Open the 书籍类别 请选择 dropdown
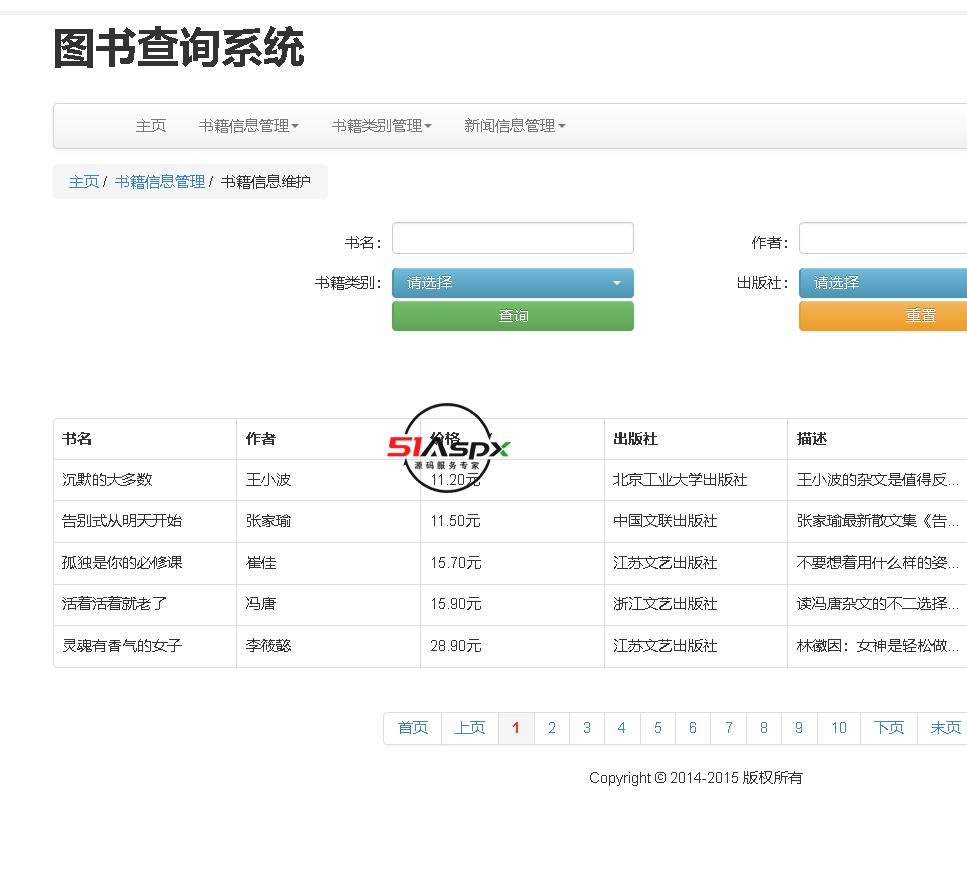This screenshot has height=890, width=967. (x=513, y=283)
